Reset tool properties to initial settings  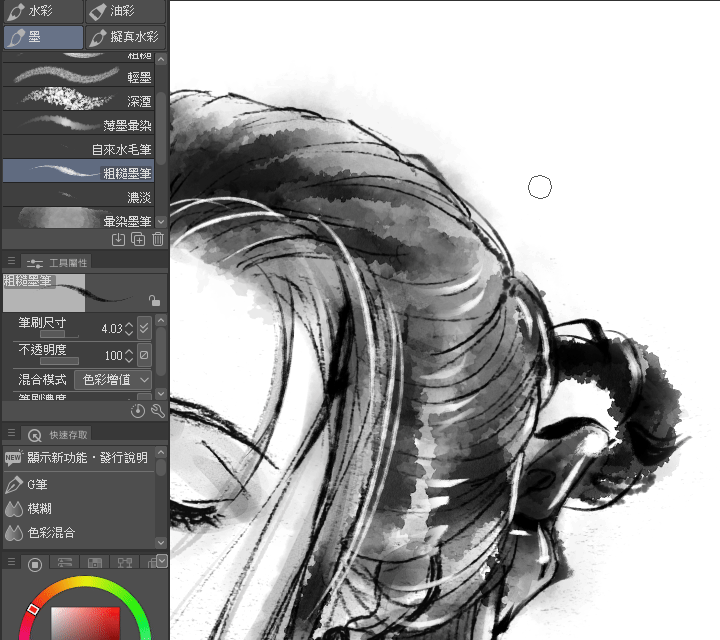coord(138,411)
